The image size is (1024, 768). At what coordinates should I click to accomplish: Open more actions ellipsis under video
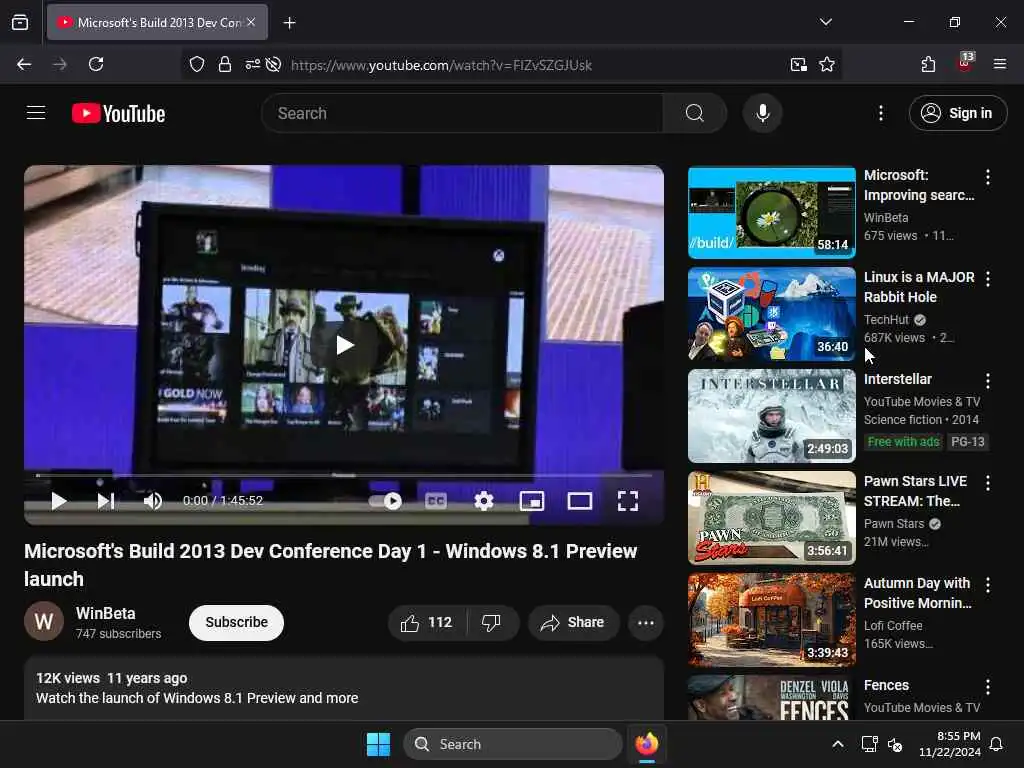[646, 622]
